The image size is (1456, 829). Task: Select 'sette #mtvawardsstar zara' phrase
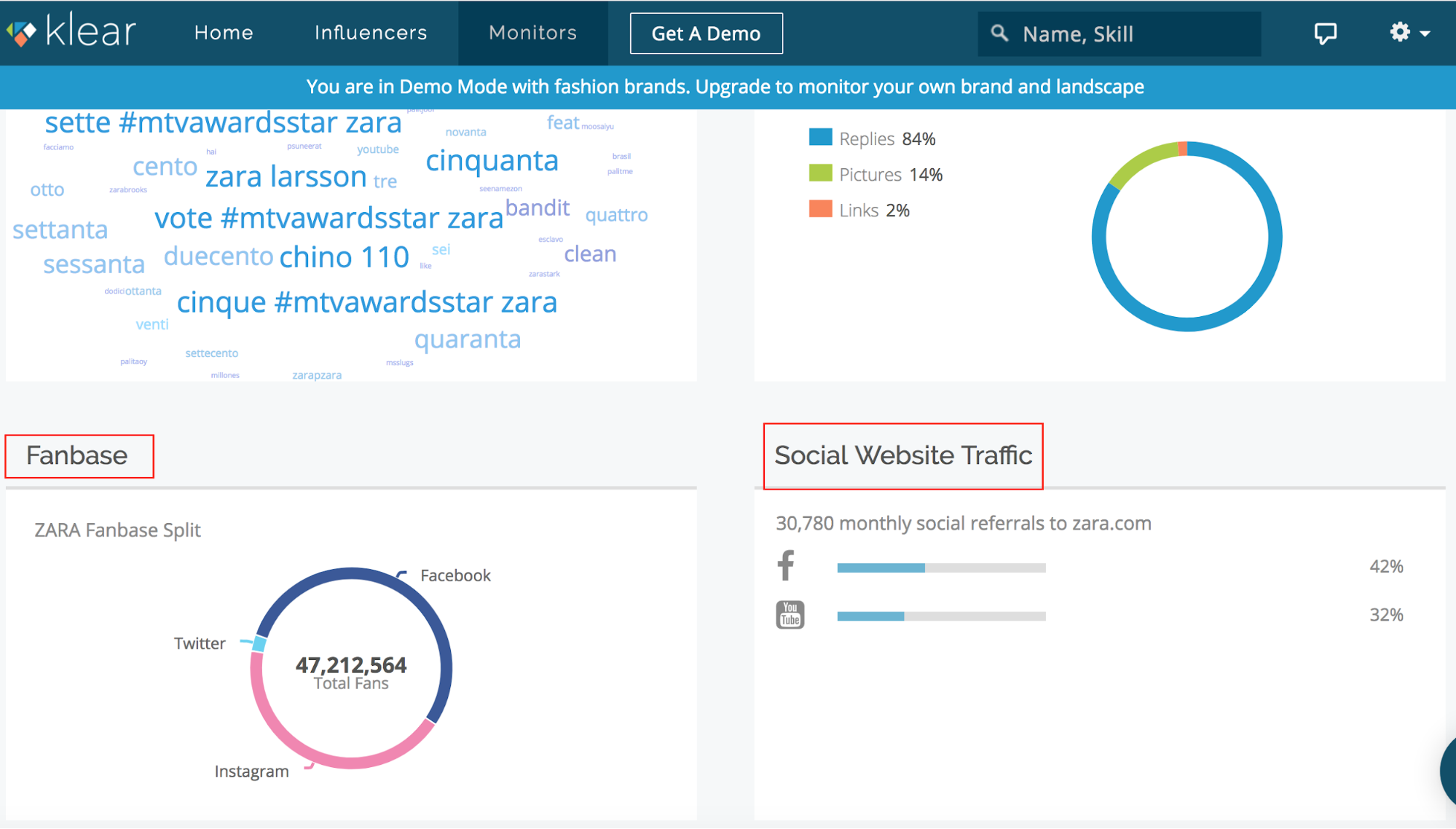coord(223,122)
